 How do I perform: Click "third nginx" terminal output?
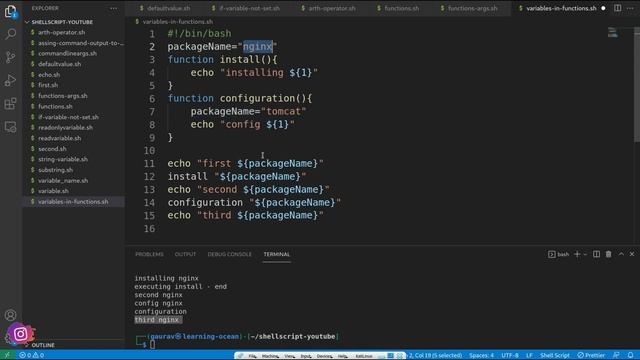click(x=157, y=320)
